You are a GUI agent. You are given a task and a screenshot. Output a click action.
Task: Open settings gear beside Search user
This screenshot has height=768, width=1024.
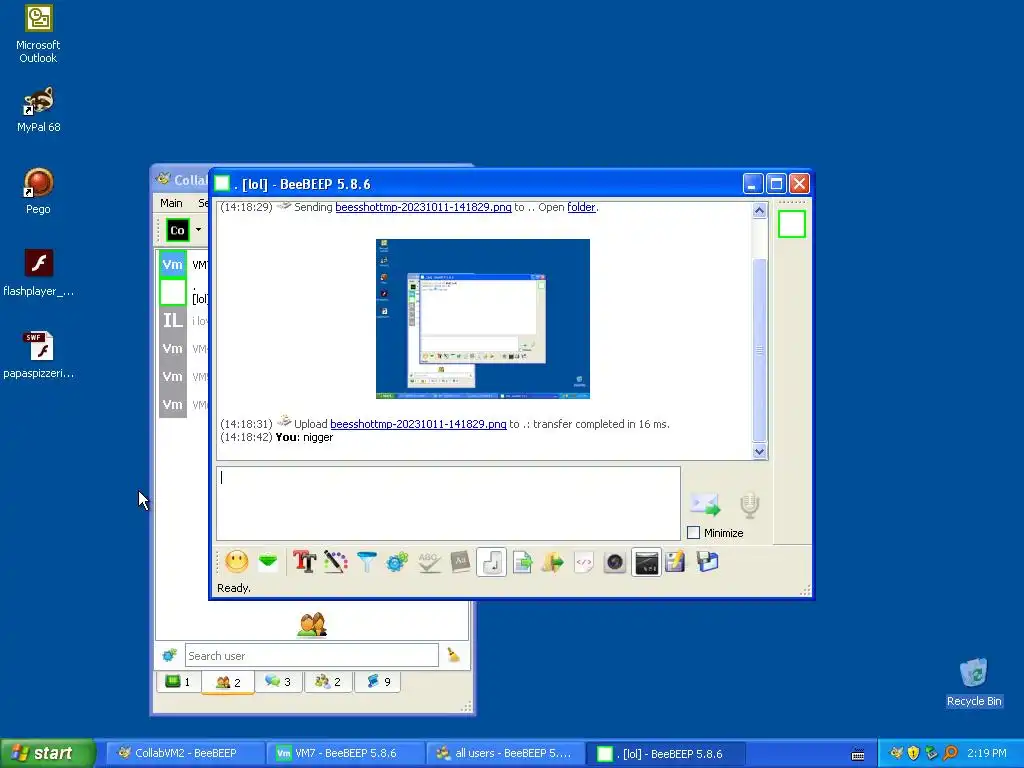(x=170, y=655)
